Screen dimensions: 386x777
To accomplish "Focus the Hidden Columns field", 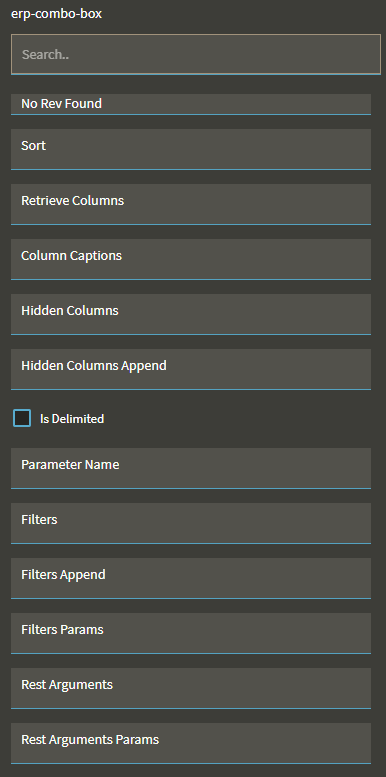I will coord(191,315).
